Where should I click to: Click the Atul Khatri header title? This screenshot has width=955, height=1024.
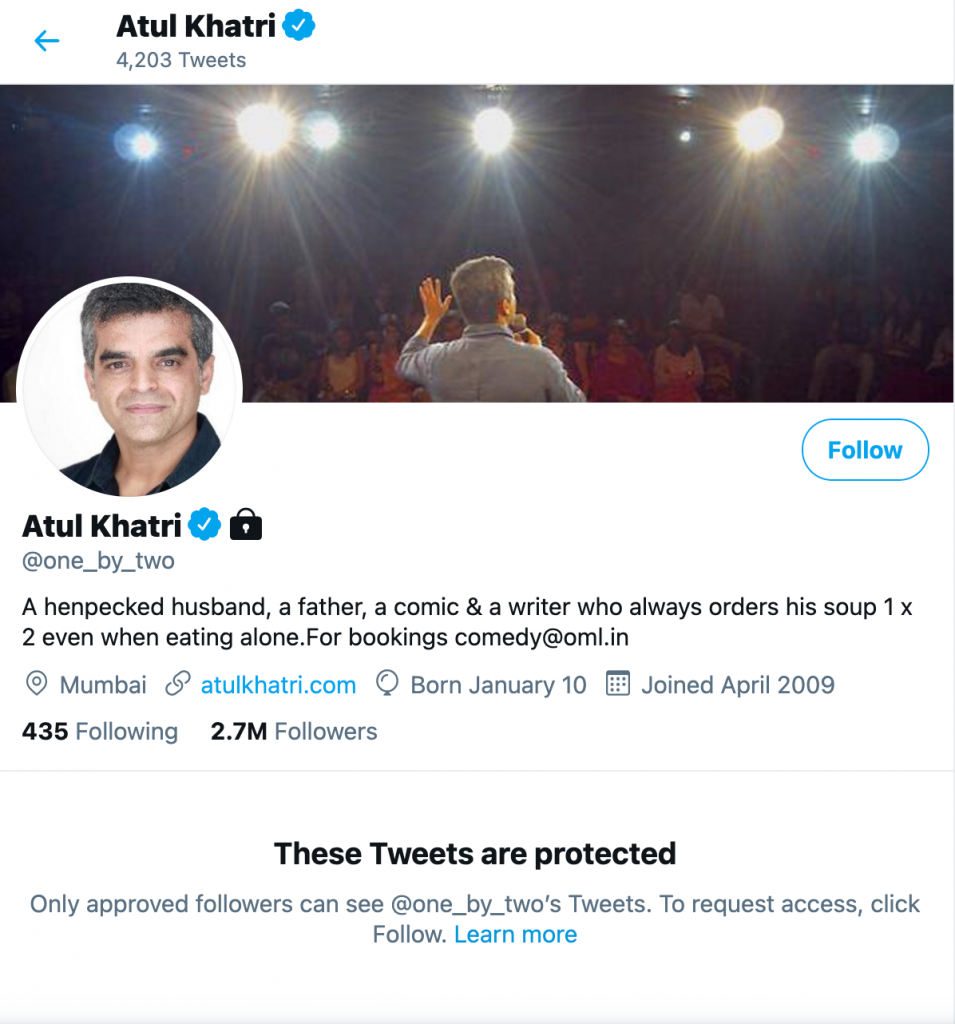pyautogui.click(x=196, y=25)
